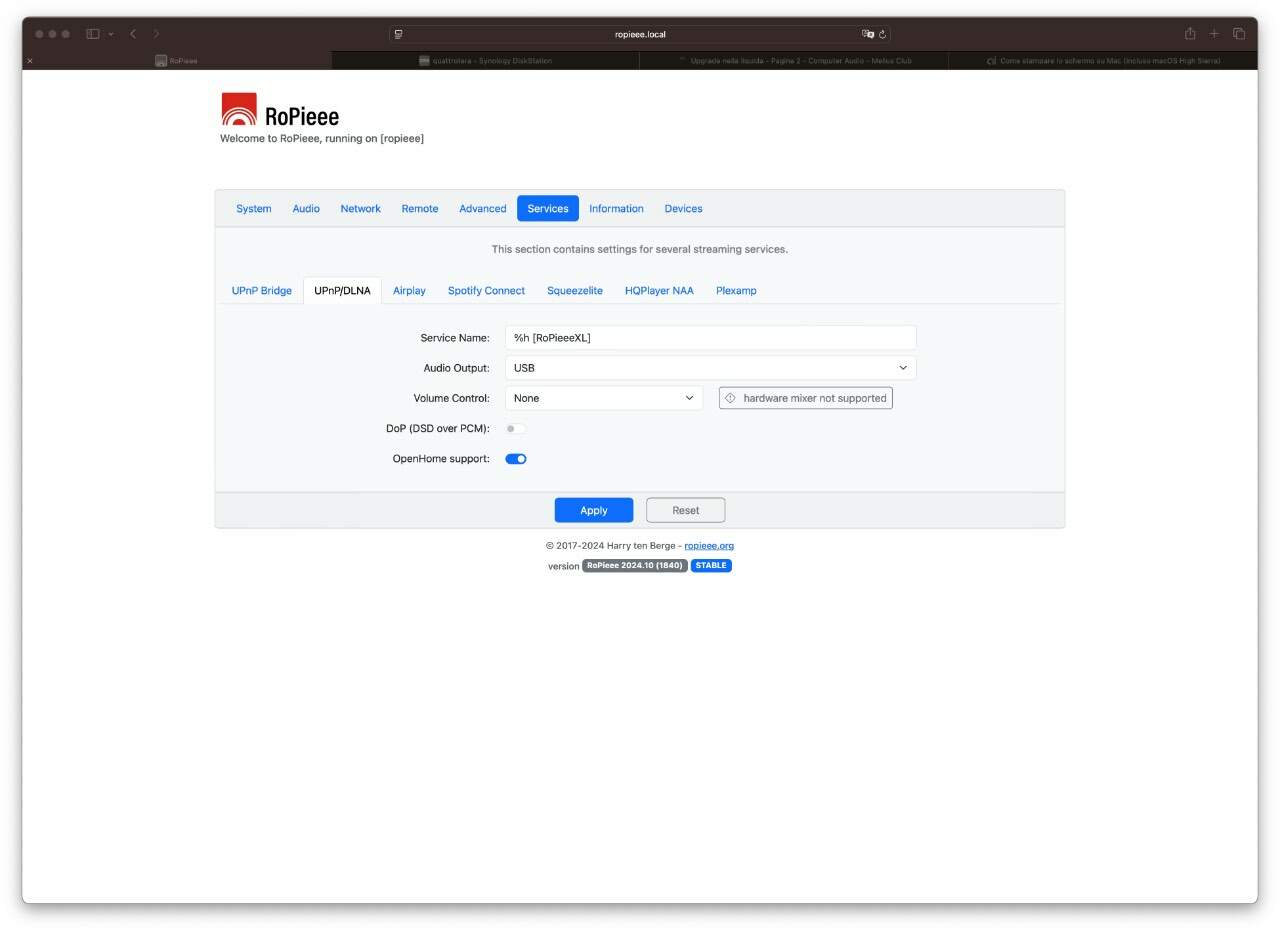Open the Information tab

pyautogui.click(x=616, y=208)
